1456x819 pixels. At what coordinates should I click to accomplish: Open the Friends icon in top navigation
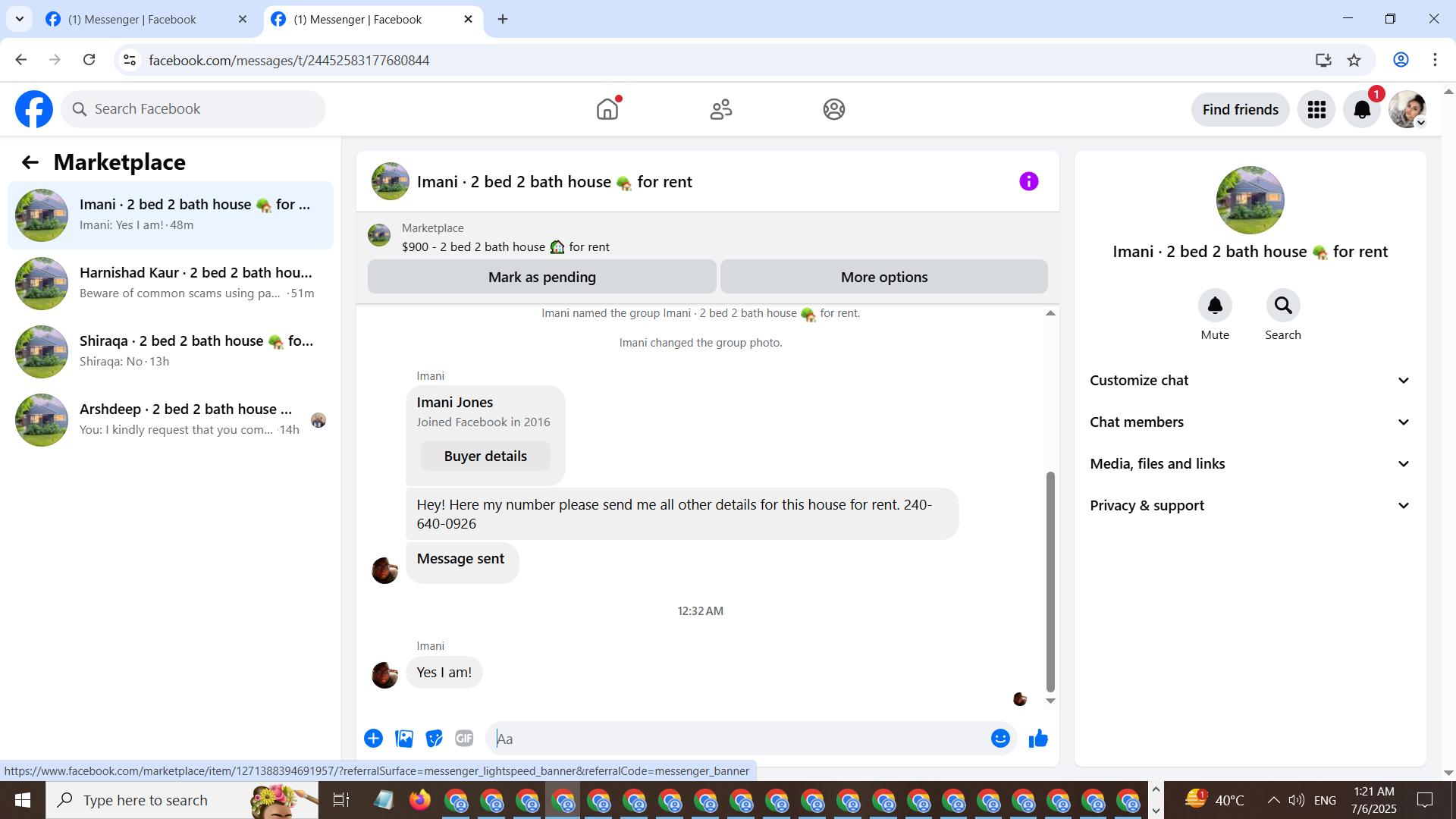720,109
